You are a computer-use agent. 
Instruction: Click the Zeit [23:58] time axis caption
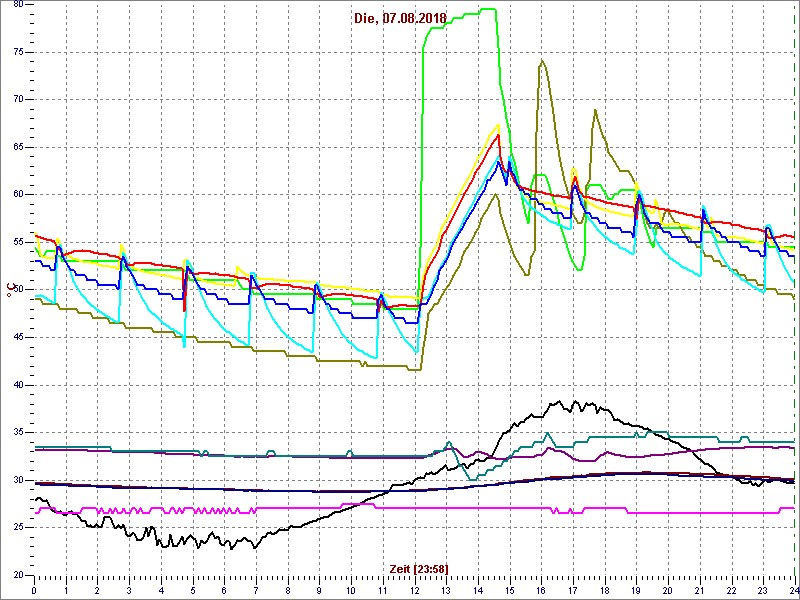coord(419,569)
